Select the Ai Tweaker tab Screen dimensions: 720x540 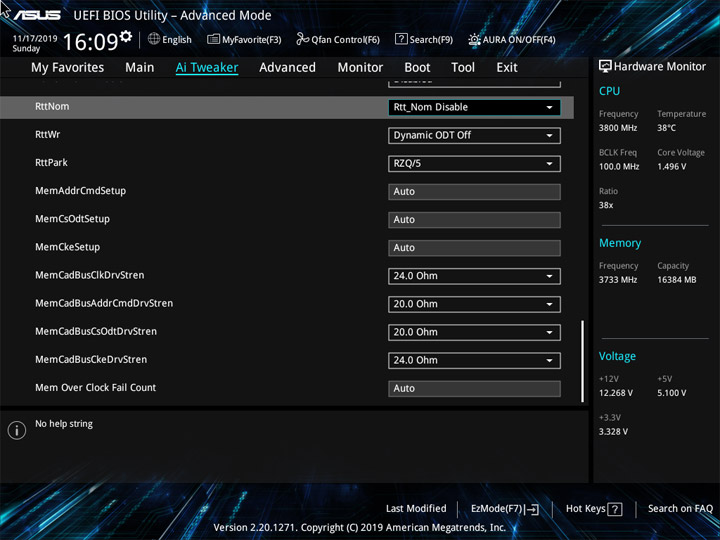coord(207,68)
